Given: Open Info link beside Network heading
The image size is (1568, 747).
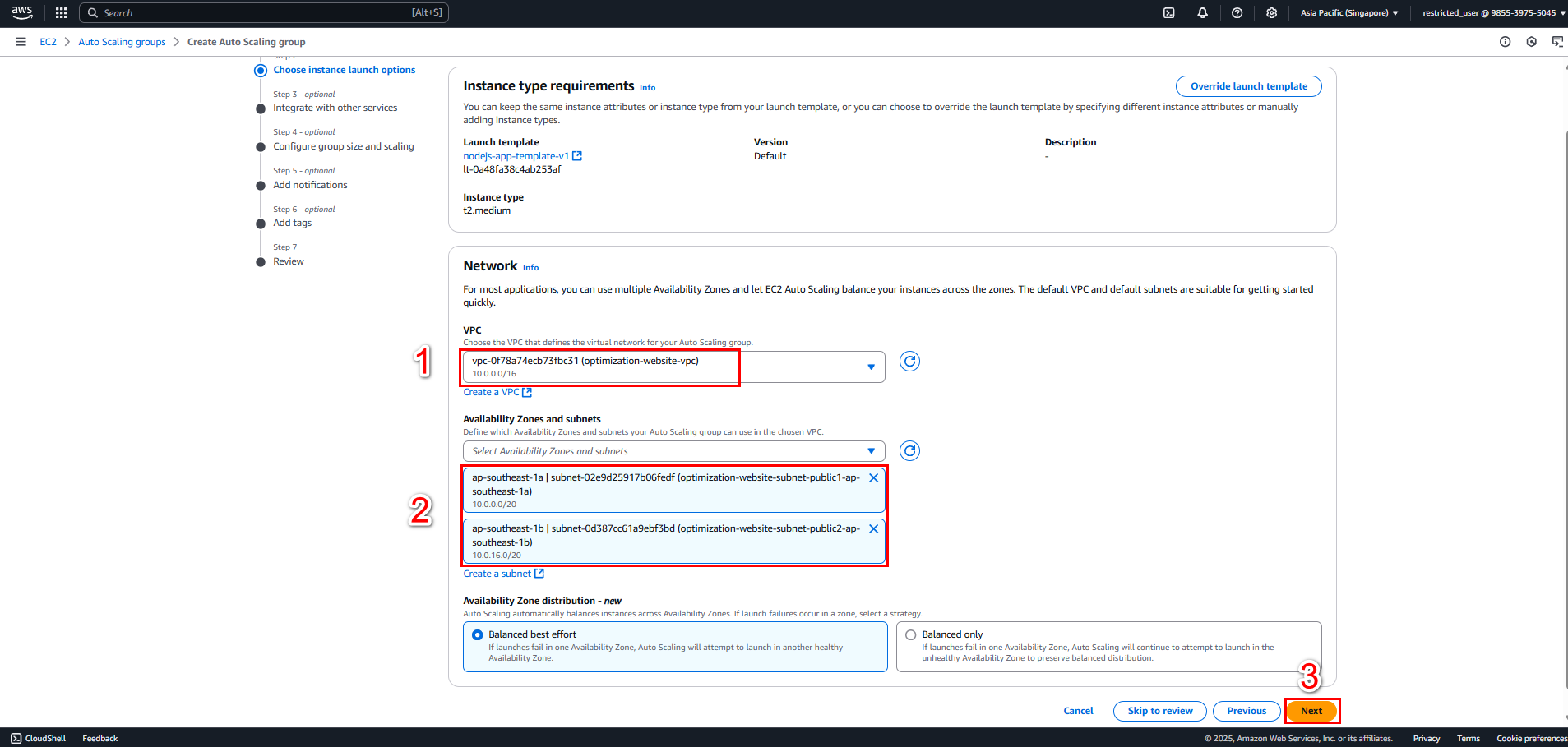Looking at the screenshot, I should 531,267.
